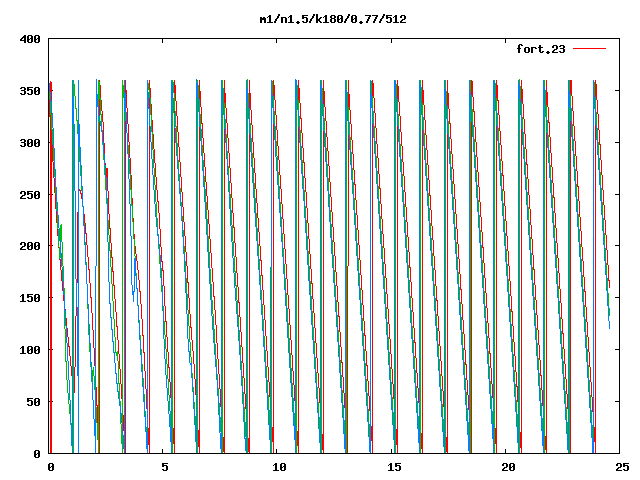Click the y-axis label 400
Viewport: 640px width, 480px height.
[x=30, y=39]
